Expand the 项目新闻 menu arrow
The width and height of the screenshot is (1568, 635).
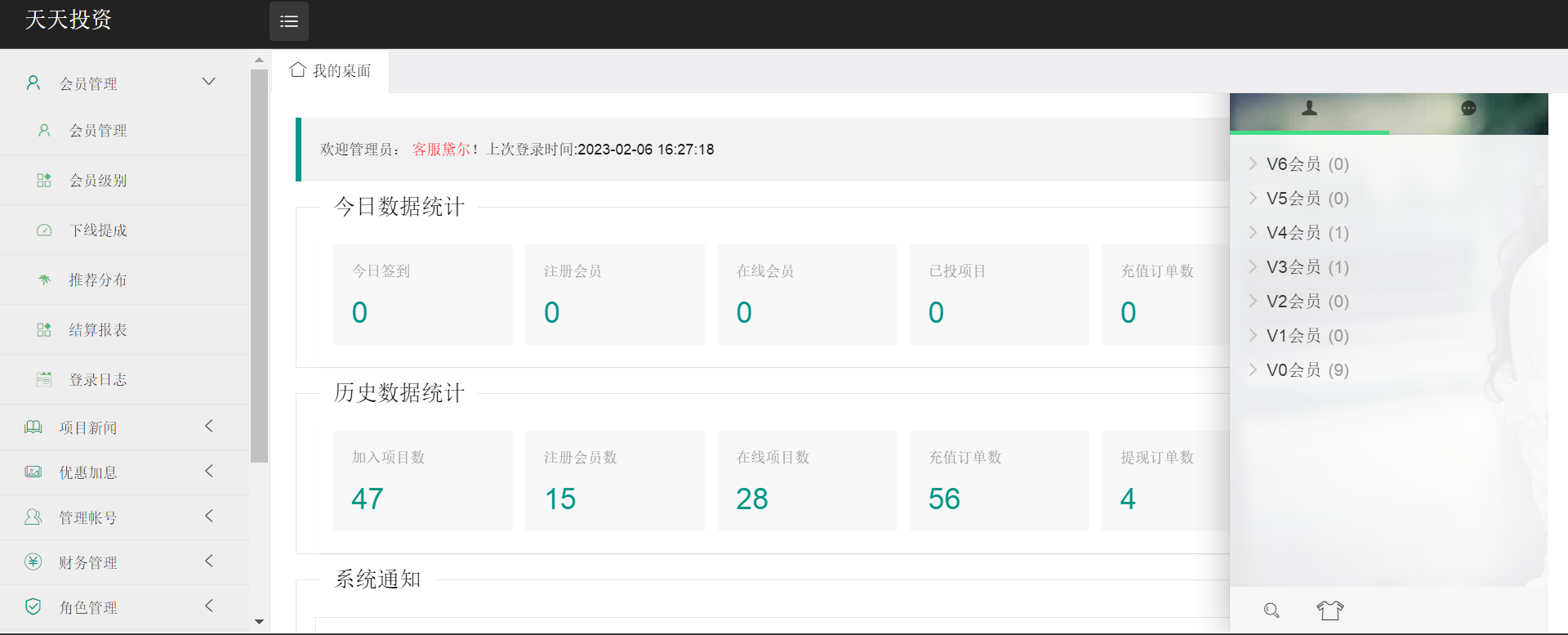[x=209, y=426]
